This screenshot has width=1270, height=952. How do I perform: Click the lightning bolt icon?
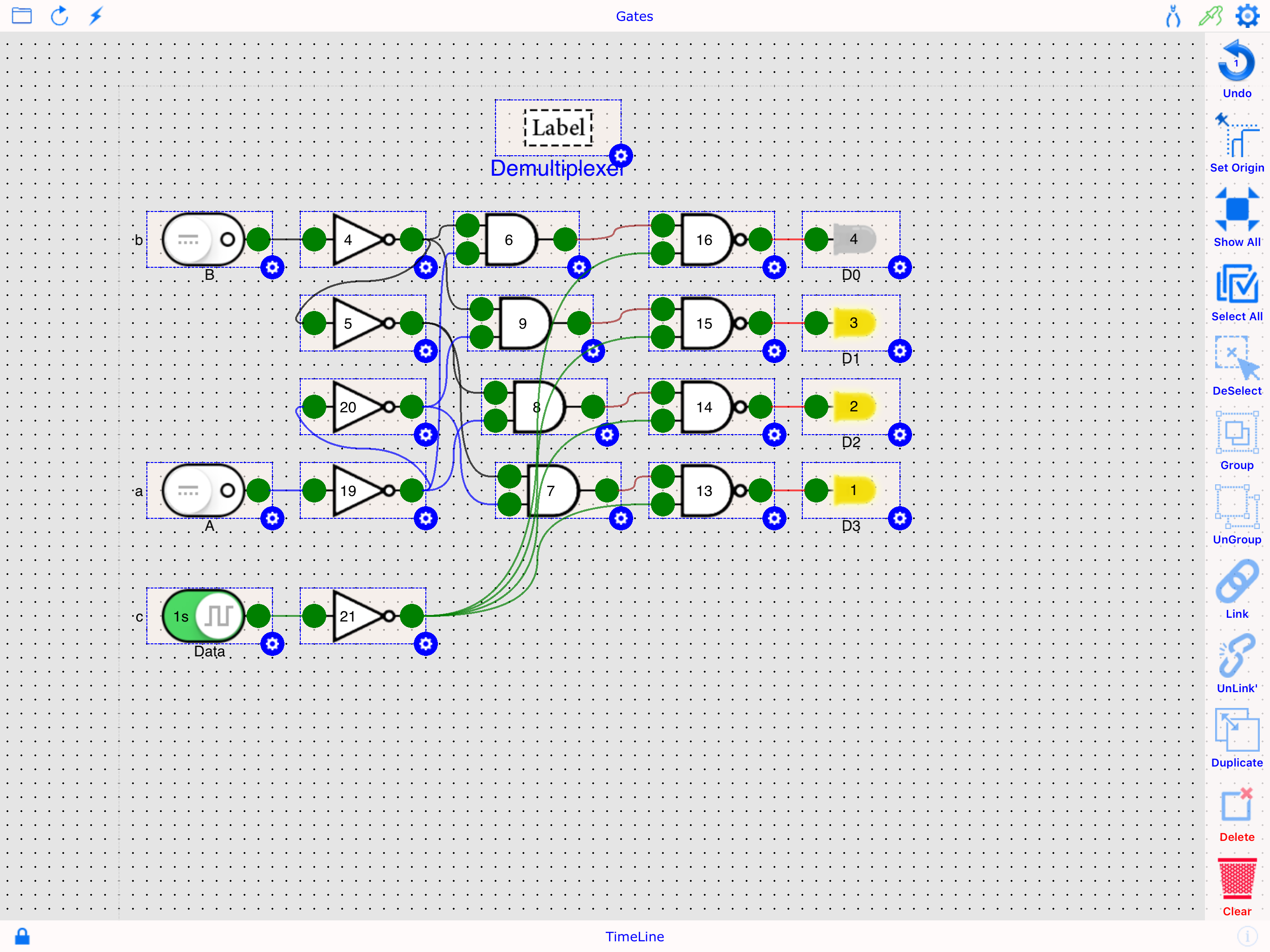pos(96,15)
